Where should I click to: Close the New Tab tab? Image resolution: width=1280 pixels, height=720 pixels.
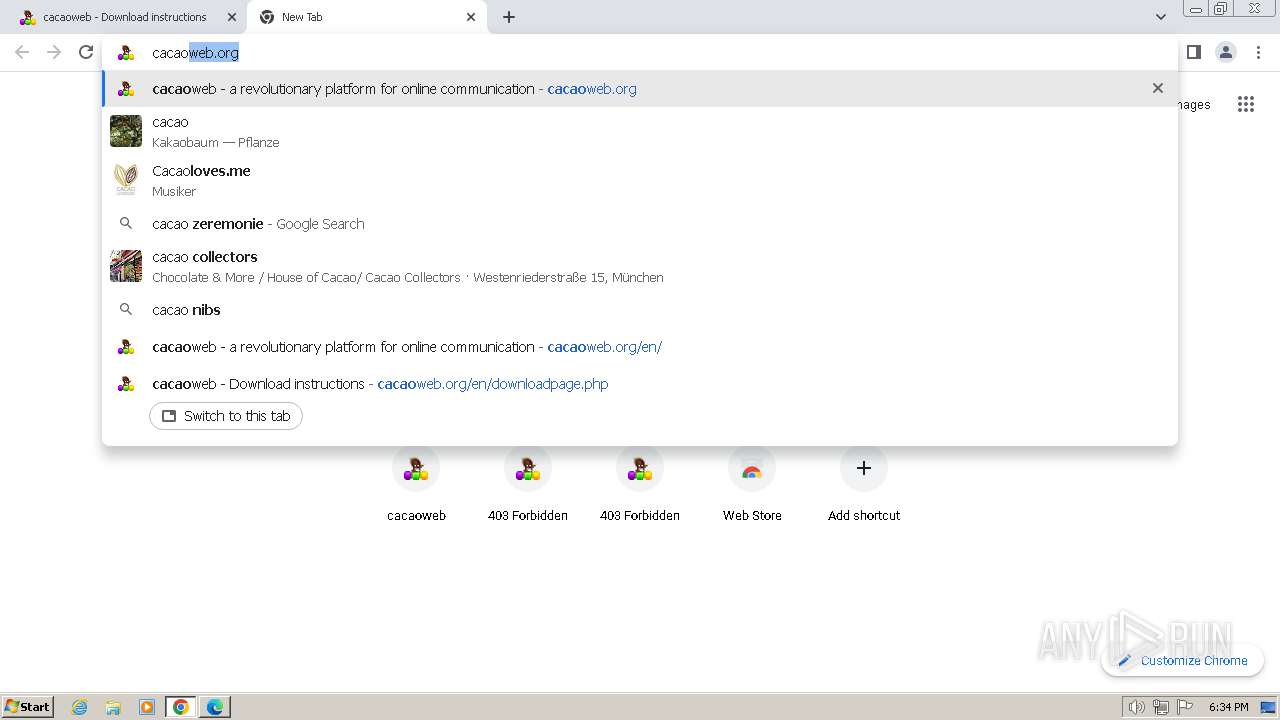pyautogui.click(x=471, y=17)
